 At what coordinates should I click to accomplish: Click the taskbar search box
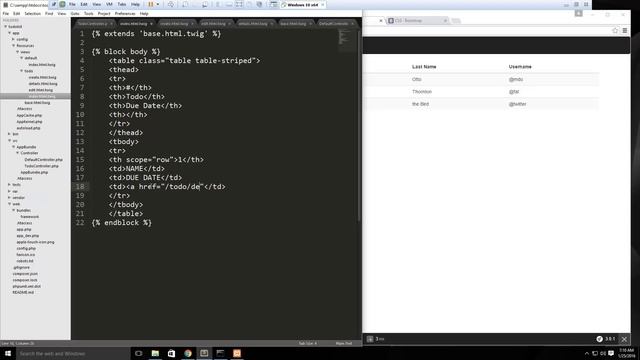[73, 353]
